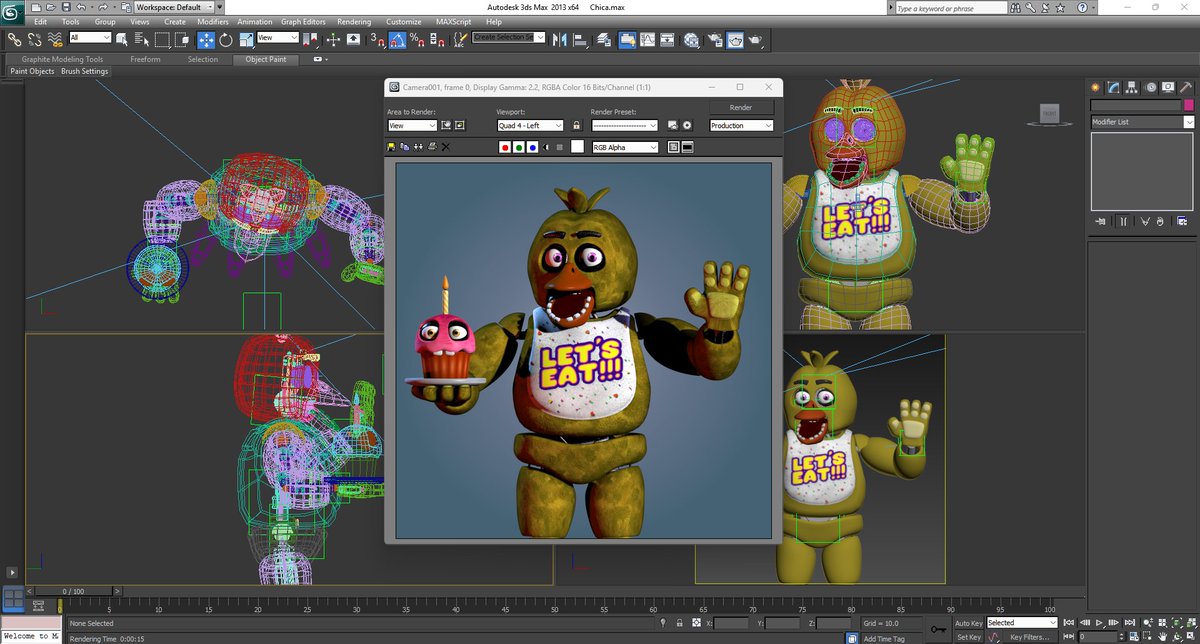Click the time slider showing 0 / 100
The width and height of the screenshot is (1200, 644).
coord(75,591)
